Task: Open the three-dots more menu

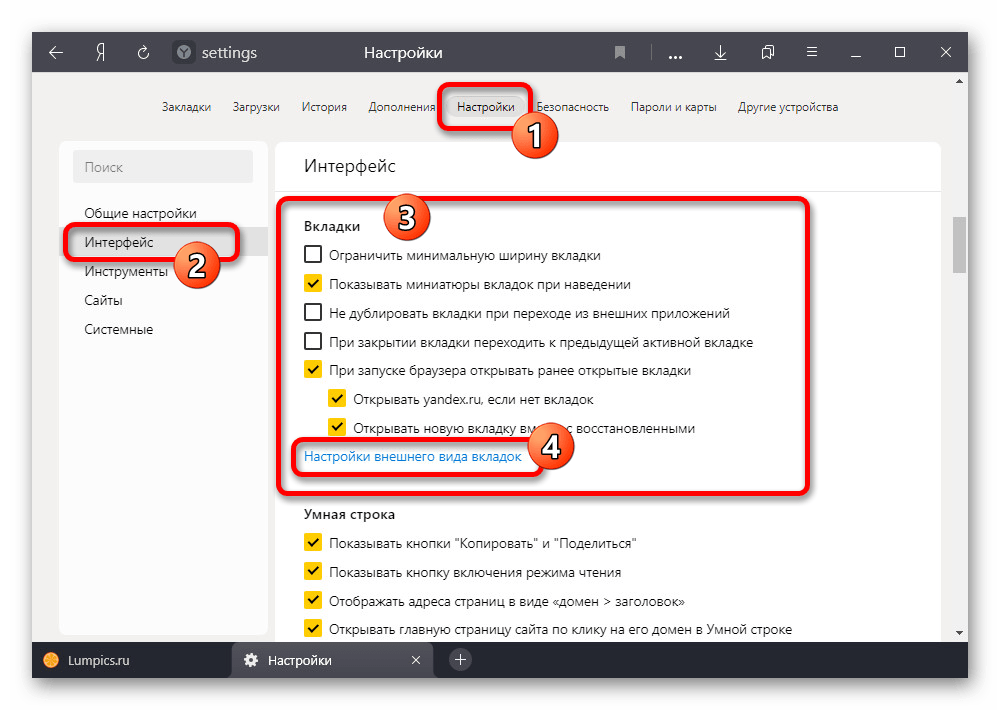Action: (x=674, y=53)
